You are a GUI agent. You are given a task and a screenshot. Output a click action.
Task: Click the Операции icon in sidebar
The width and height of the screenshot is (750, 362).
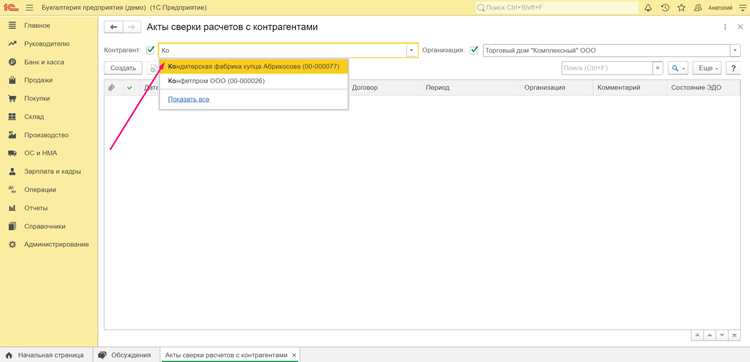tap(13, 189)
